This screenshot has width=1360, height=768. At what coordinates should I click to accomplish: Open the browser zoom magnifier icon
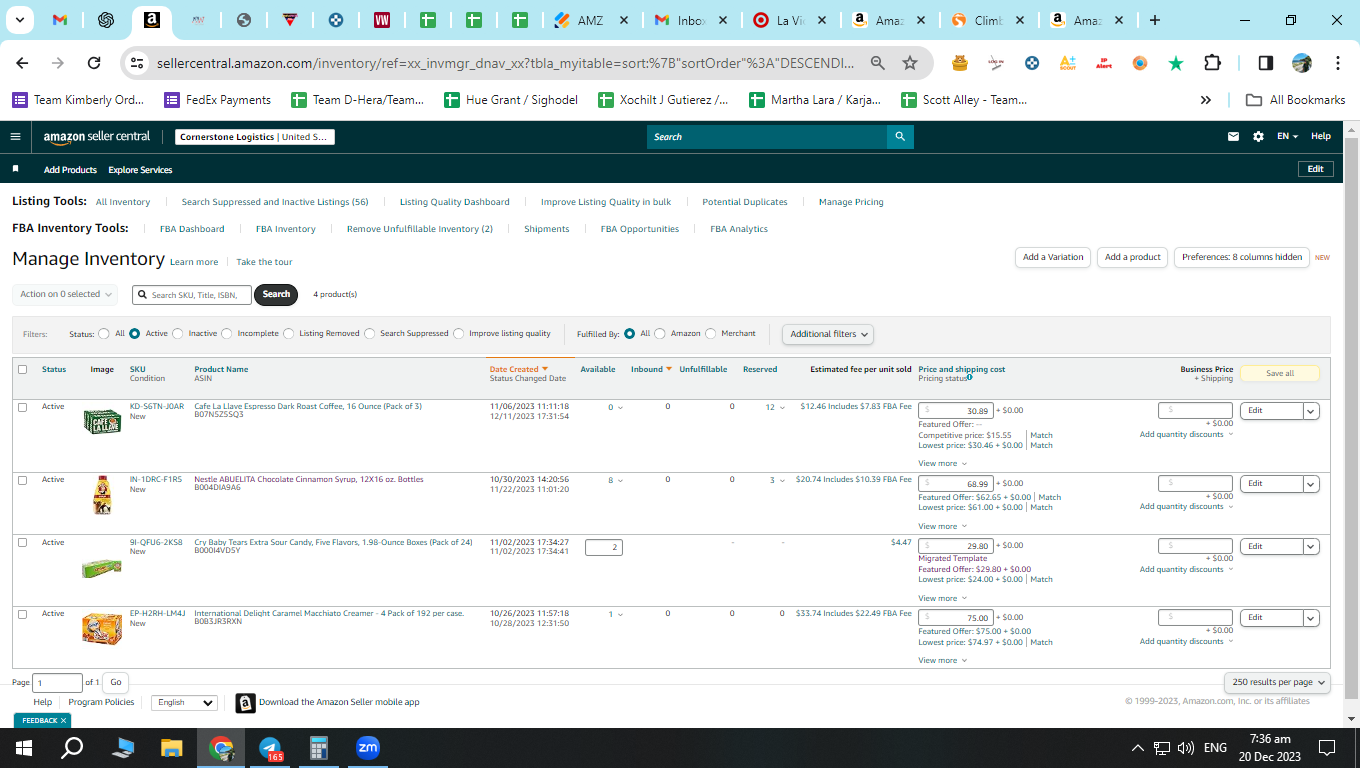coord(877,63)
